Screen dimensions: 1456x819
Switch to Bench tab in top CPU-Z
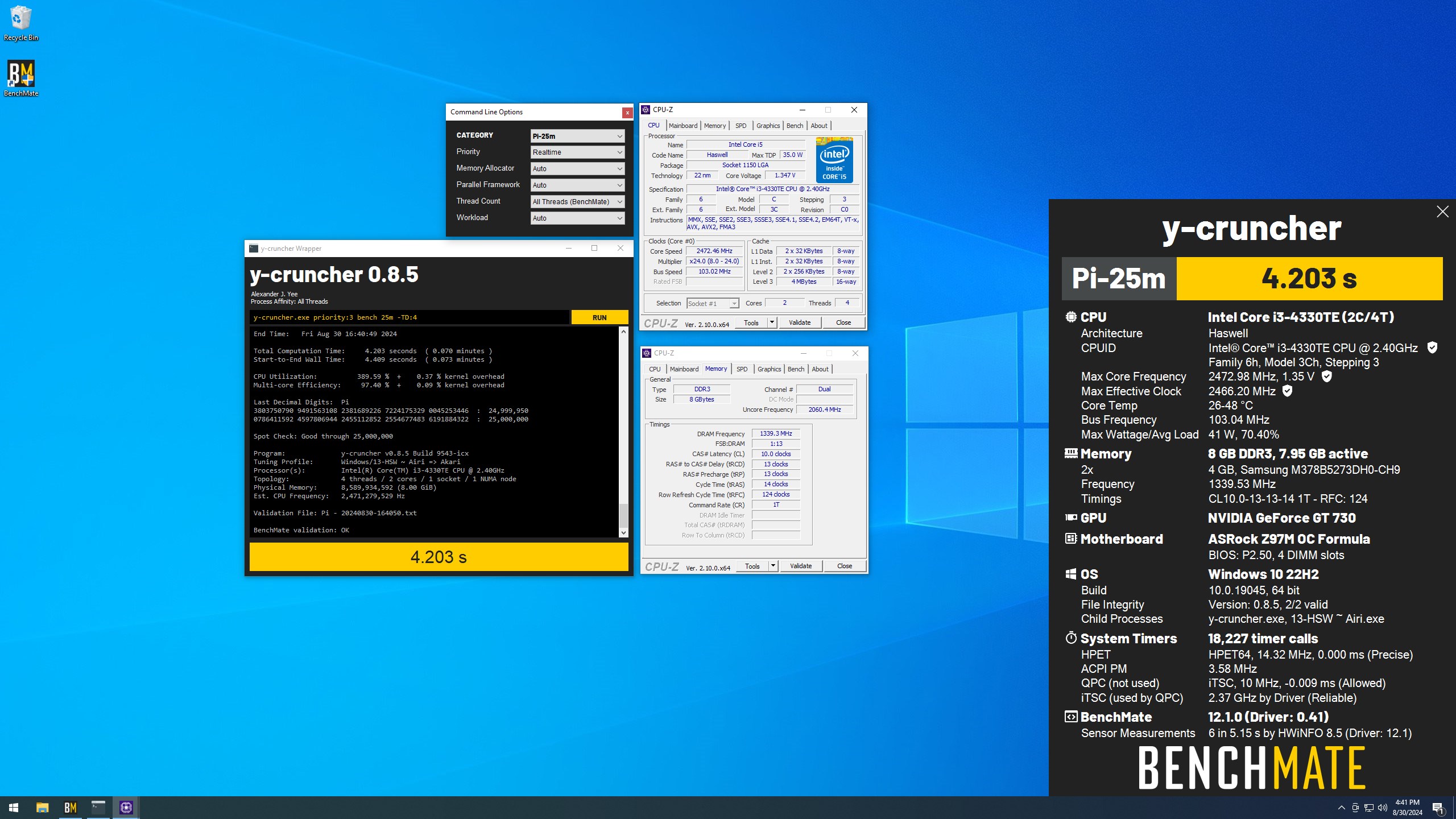point(795,126)
